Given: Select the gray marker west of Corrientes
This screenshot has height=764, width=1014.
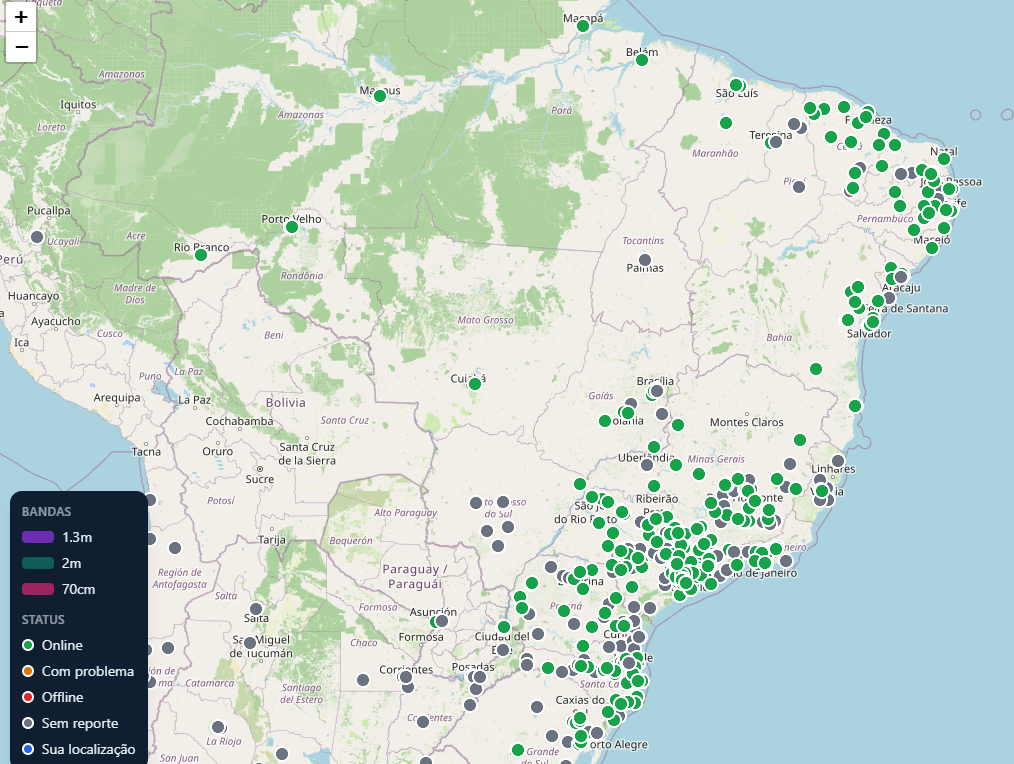Looking at the screenshot, I should click(x=363, y=680).
